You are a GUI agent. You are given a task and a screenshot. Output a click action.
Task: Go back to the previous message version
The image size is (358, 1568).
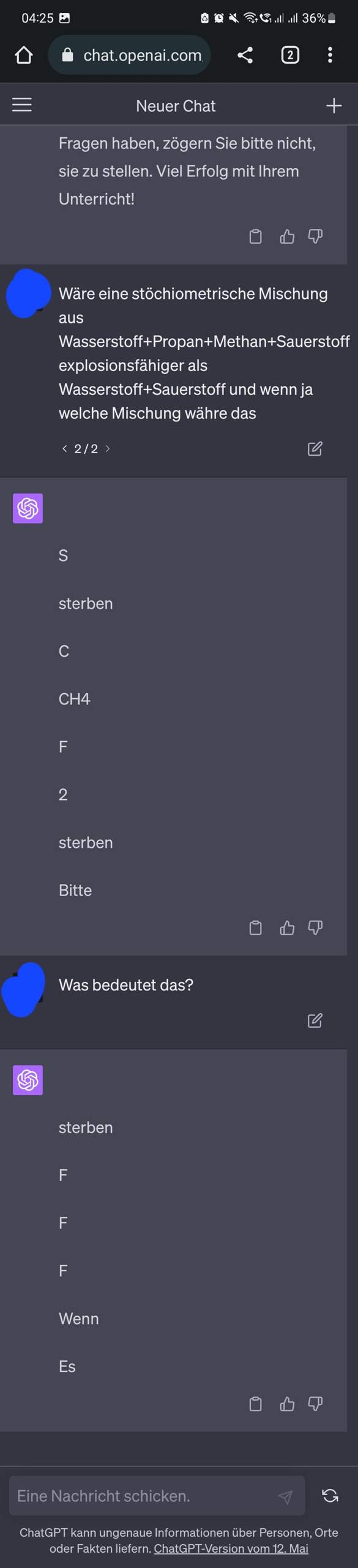coord(65,448)
